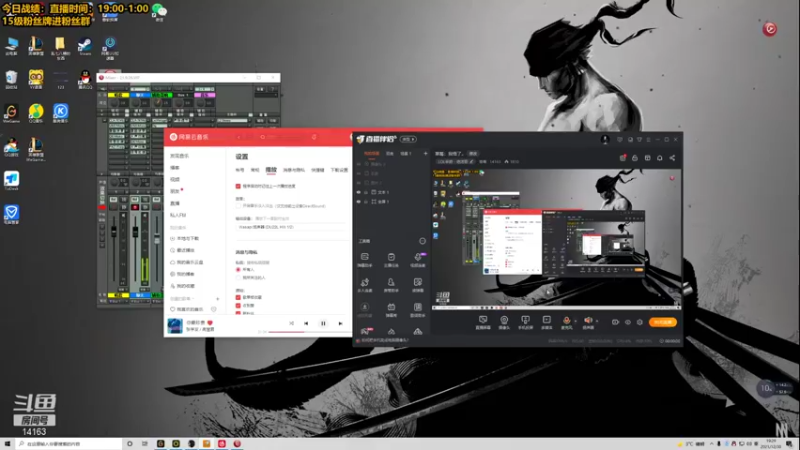Switch to 账号 tab in NetEase settings
Image resolution: width=800 pixels, height=450 pixels.
coord(240,170)
